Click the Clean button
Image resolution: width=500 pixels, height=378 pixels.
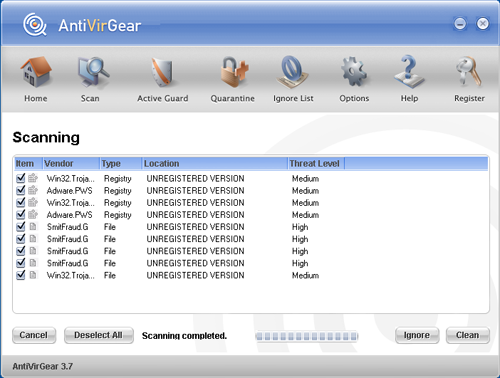pyautogui.click(x=468, y=335)
